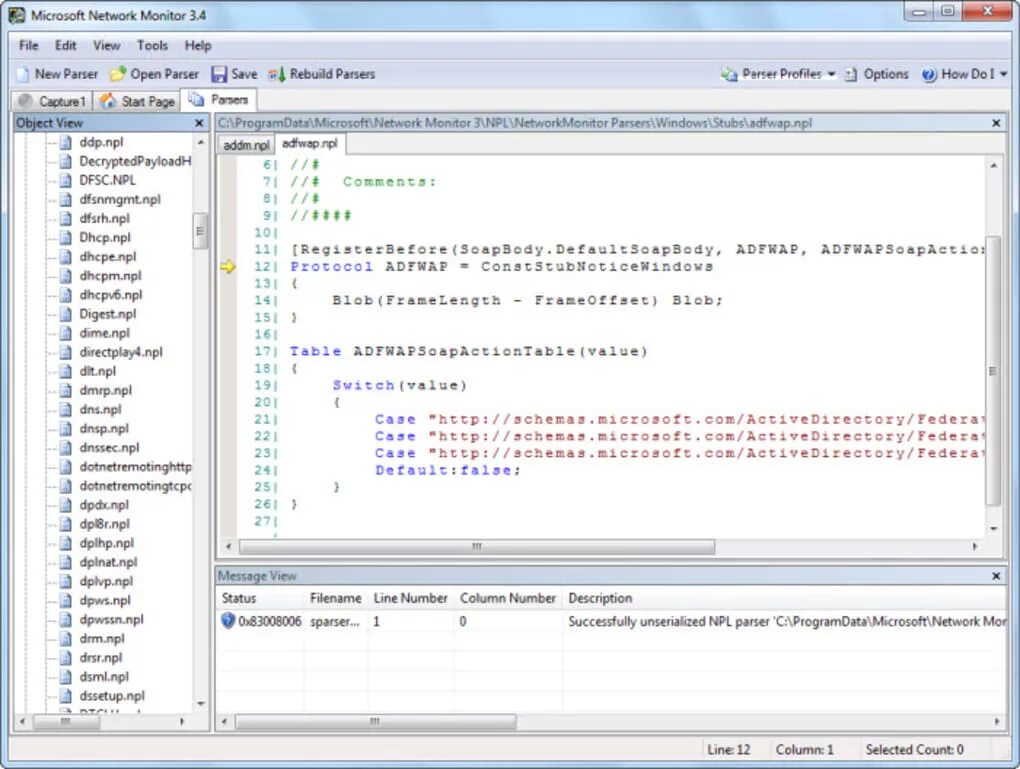Open the View menu
Viewport: 1020px width, 769px height.
(x=106, y=46)
